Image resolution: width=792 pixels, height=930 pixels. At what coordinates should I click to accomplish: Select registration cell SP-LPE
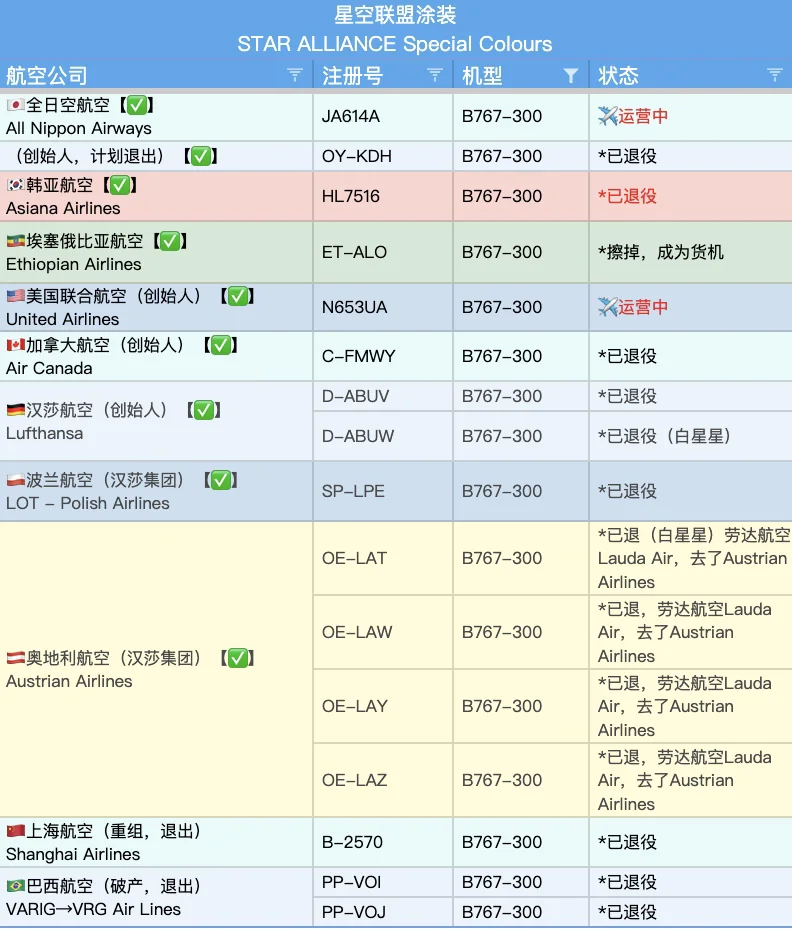[383, 491]
